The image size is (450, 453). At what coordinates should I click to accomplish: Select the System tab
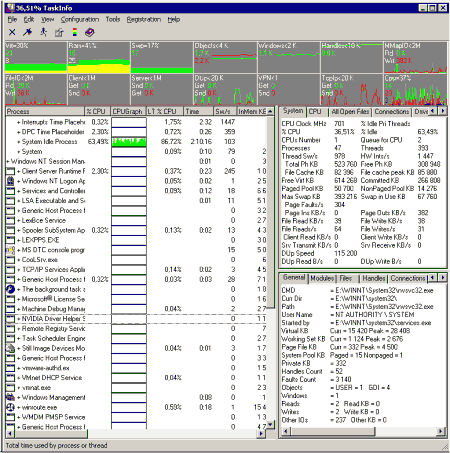(293, 111)
